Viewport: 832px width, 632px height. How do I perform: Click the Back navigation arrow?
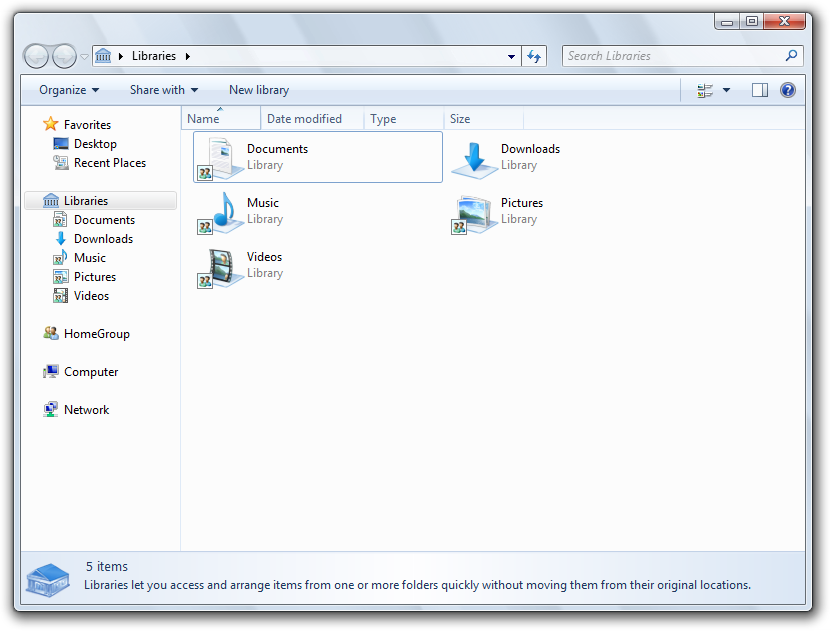[x=37, y=56]
